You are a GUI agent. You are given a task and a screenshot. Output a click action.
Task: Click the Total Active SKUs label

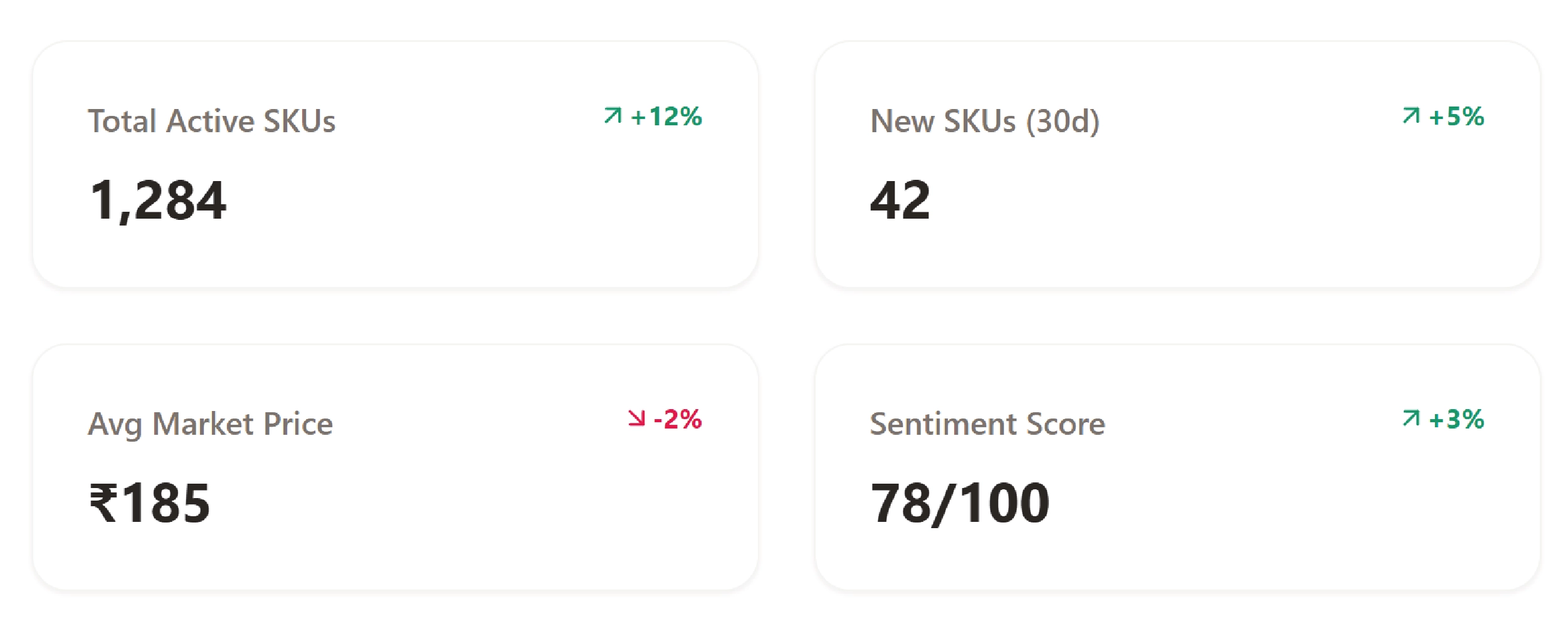tap(212, 122)
